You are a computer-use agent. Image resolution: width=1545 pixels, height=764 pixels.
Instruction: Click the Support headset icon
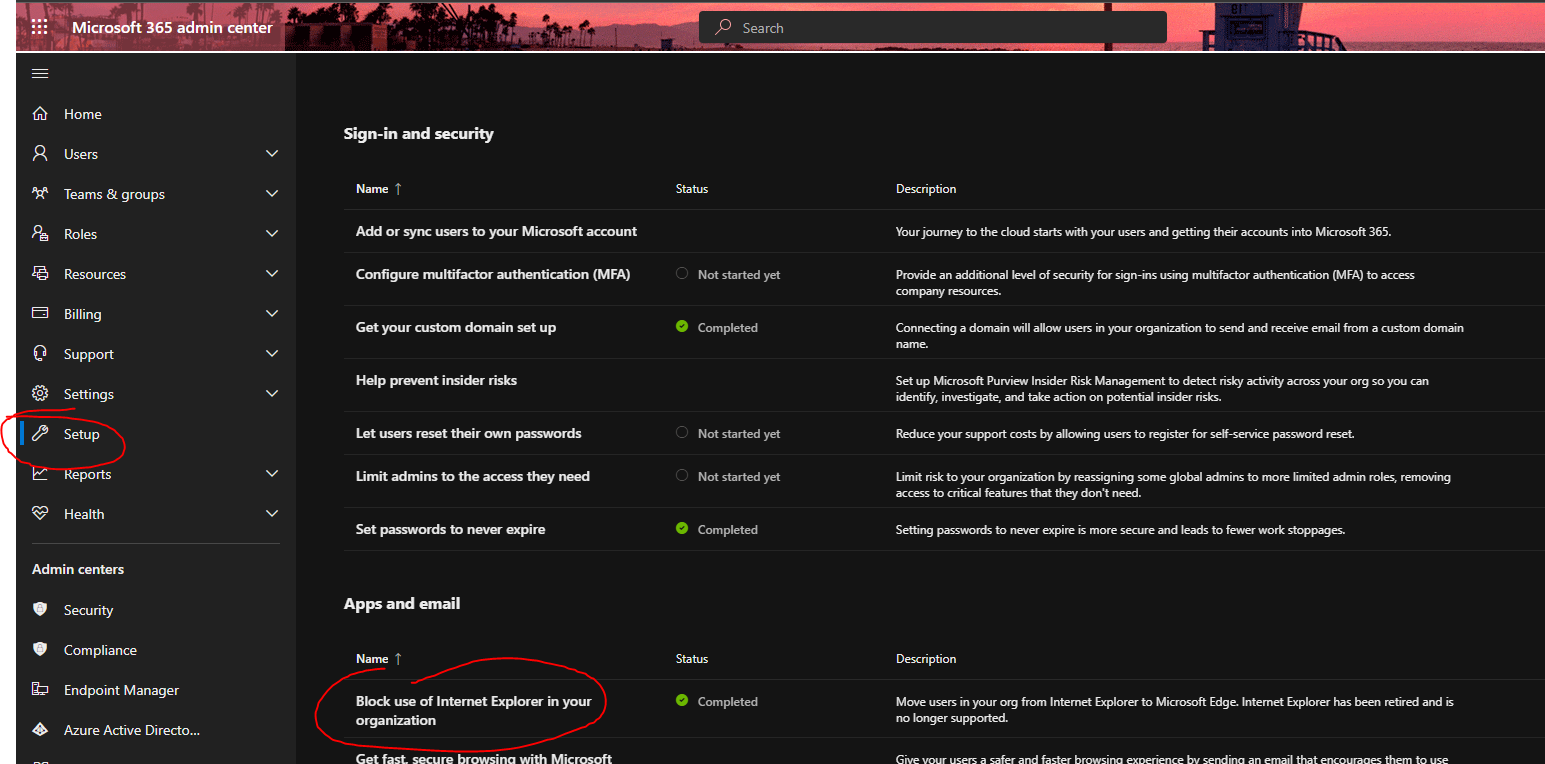40,354
